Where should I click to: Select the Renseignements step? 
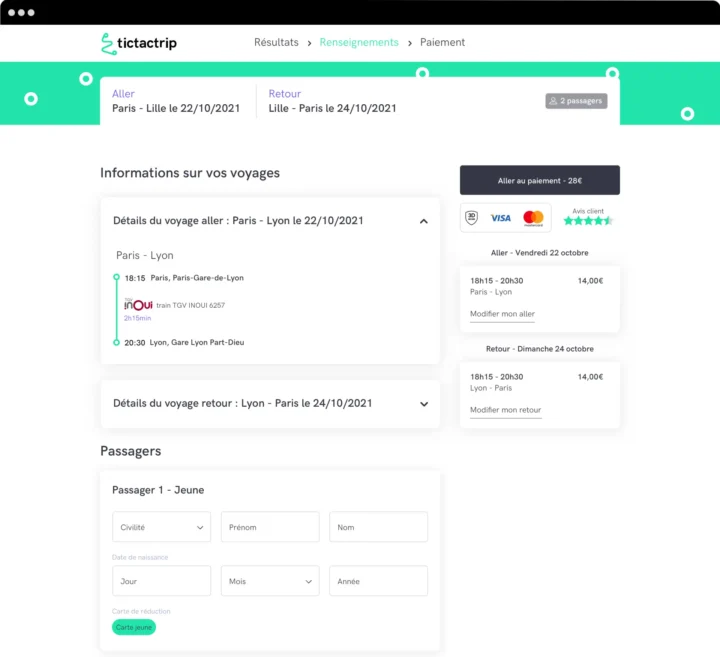359,43
